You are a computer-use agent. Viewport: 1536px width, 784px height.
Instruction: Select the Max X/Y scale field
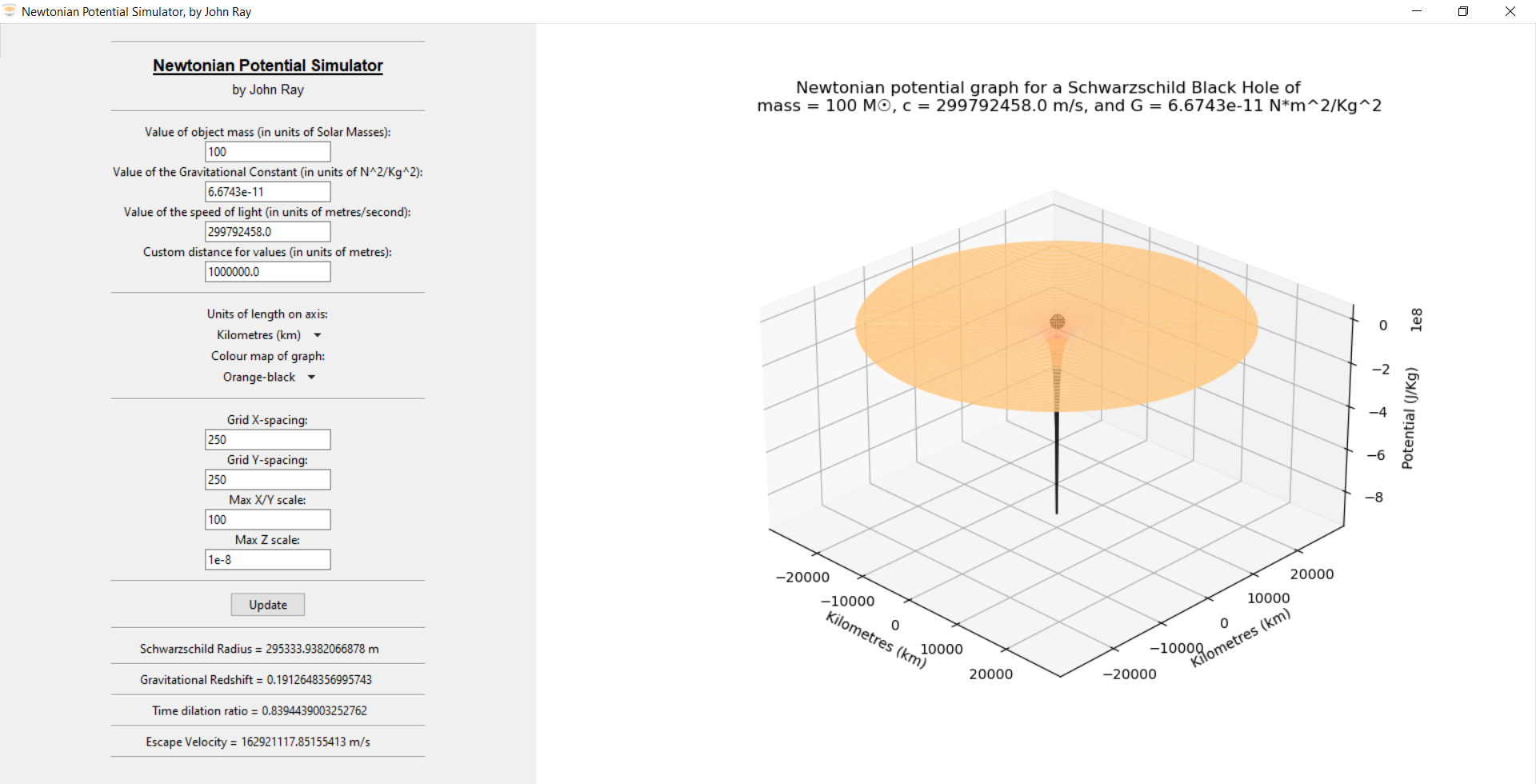pyautogui.click(x=267, y=520)
